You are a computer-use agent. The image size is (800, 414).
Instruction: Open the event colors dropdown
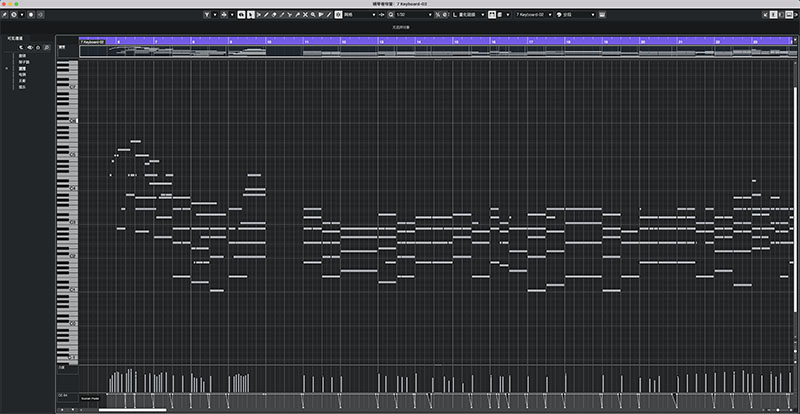[x=576, y=15]
